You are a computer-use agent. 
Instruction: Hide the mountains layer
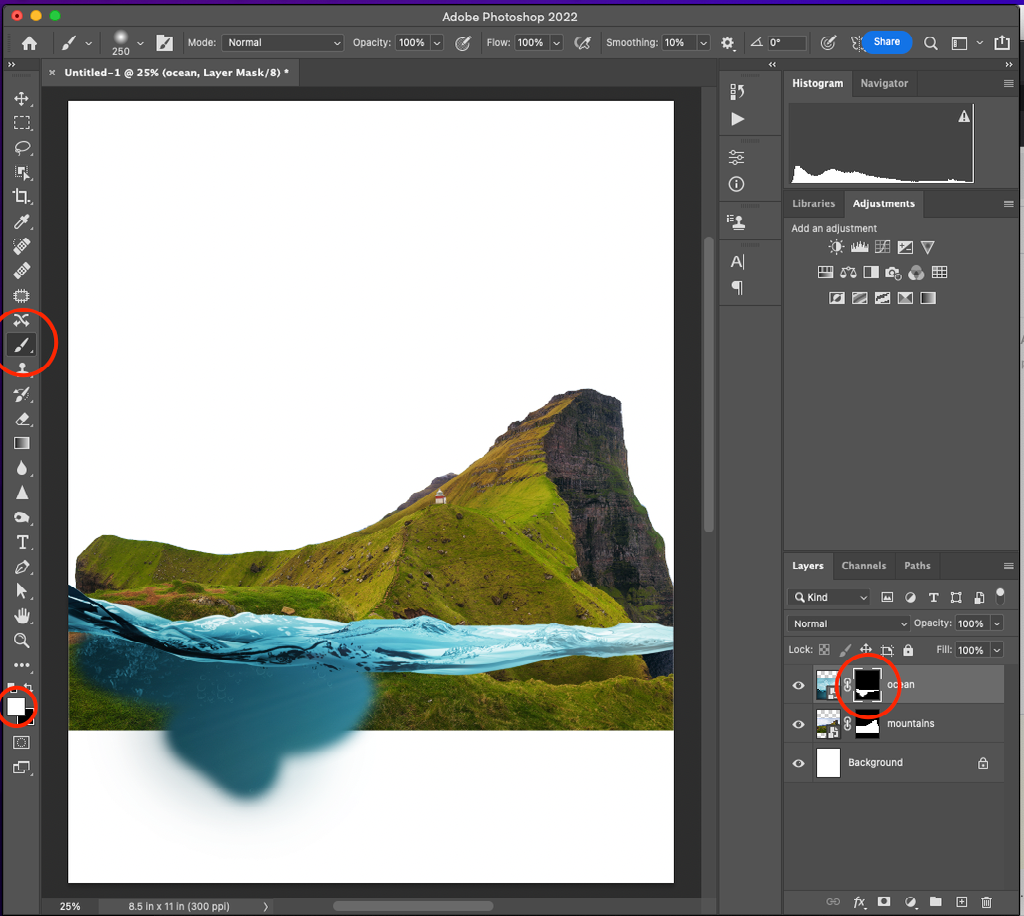click(798, 724)
